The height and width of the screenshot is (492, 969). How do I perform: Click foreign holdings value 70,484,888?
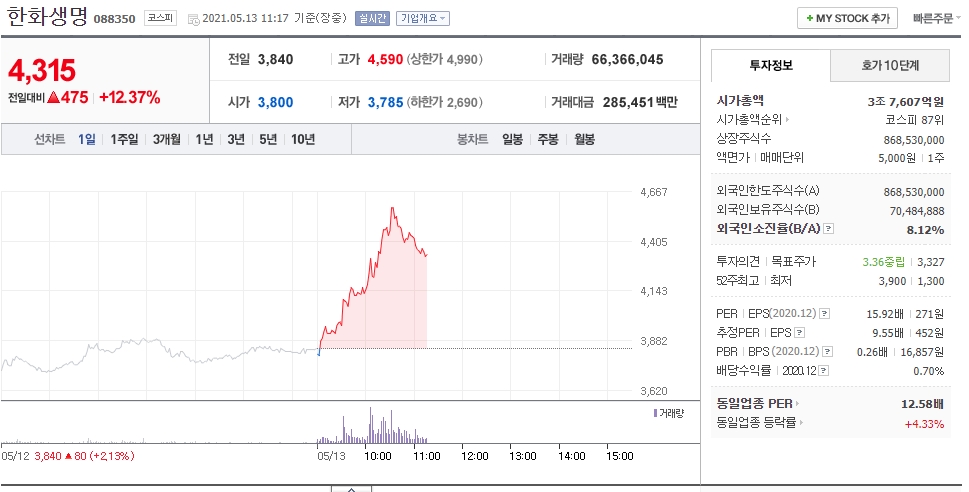917,211
